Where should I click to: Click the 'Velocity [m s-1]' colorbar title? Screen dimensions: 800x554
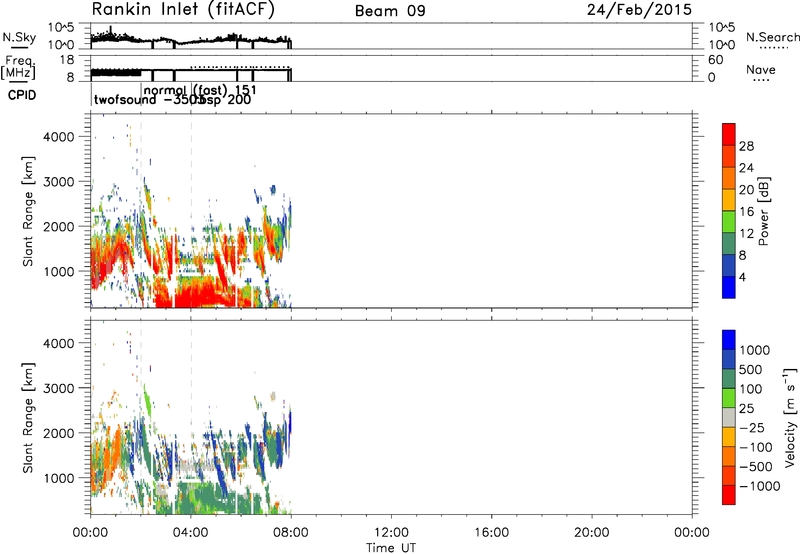point(790,417)
